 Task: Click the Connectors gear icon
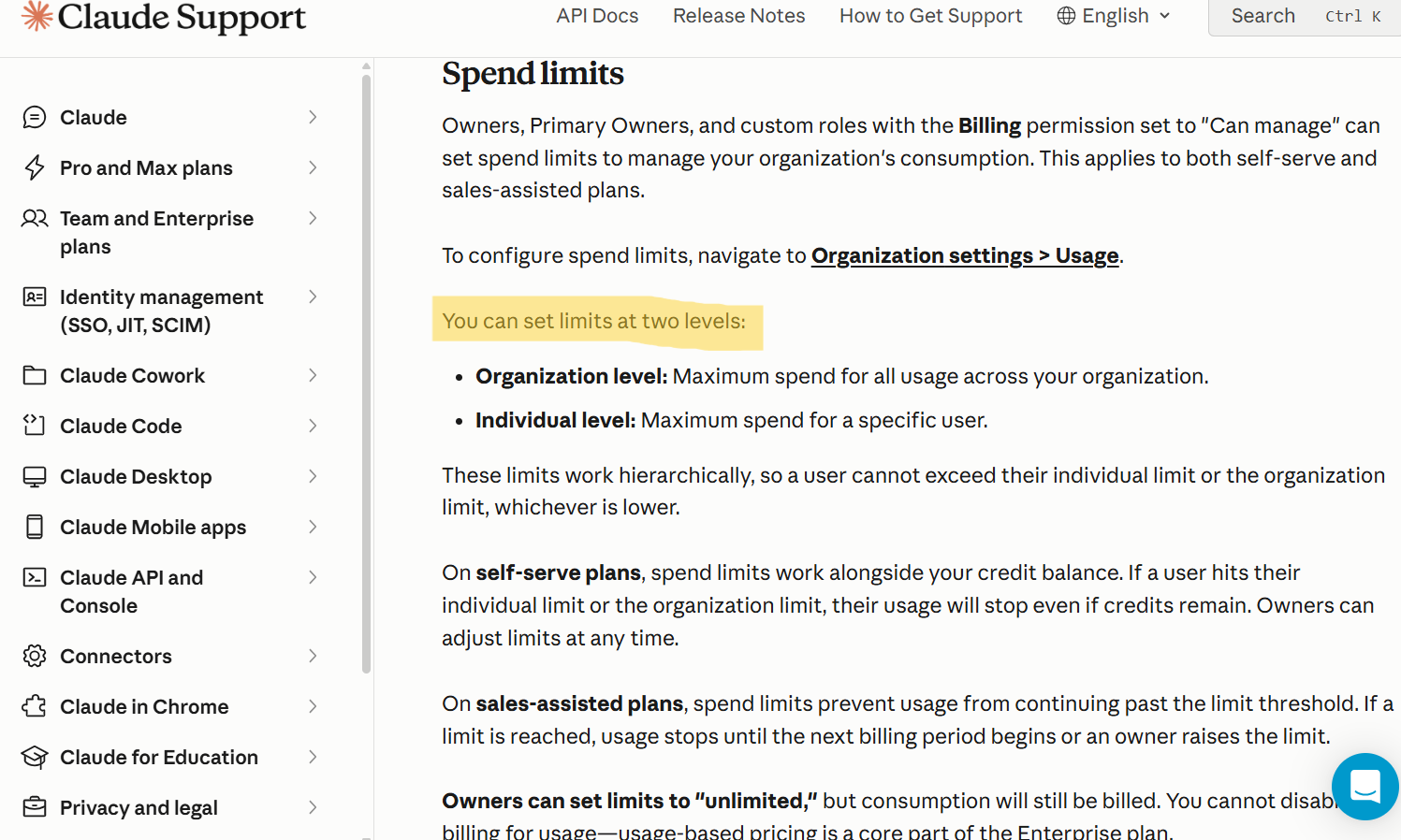(x=35, y=656)
